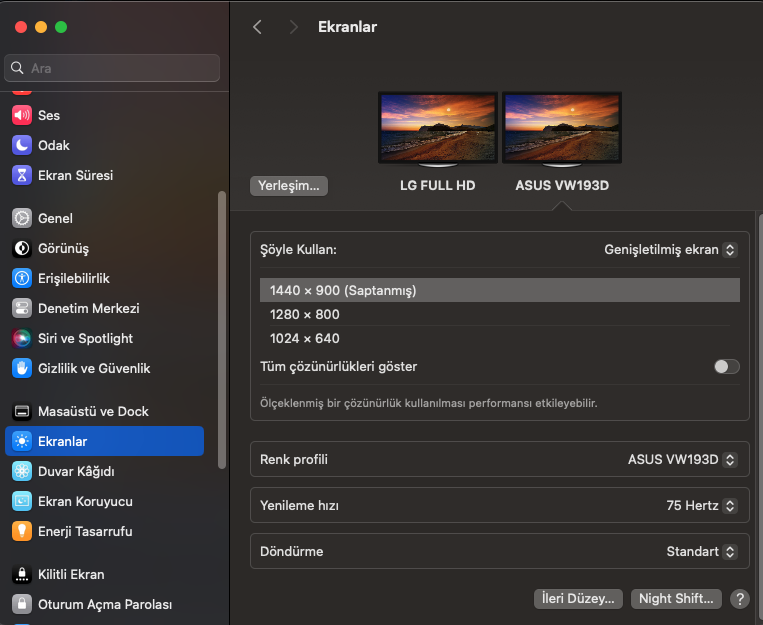Select Gizlilik ve Güvenlik hand icon
Screen dimensions: 763x625
tap(22, 368)
